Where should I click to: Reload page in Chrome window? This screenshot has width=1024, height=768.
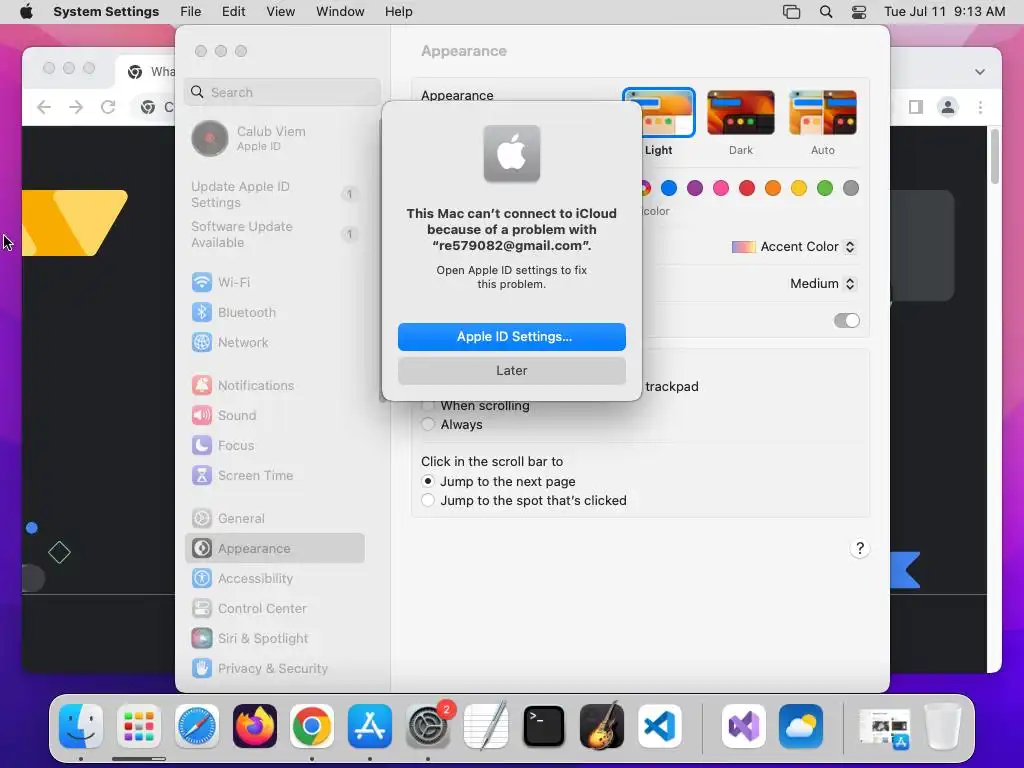108,107
